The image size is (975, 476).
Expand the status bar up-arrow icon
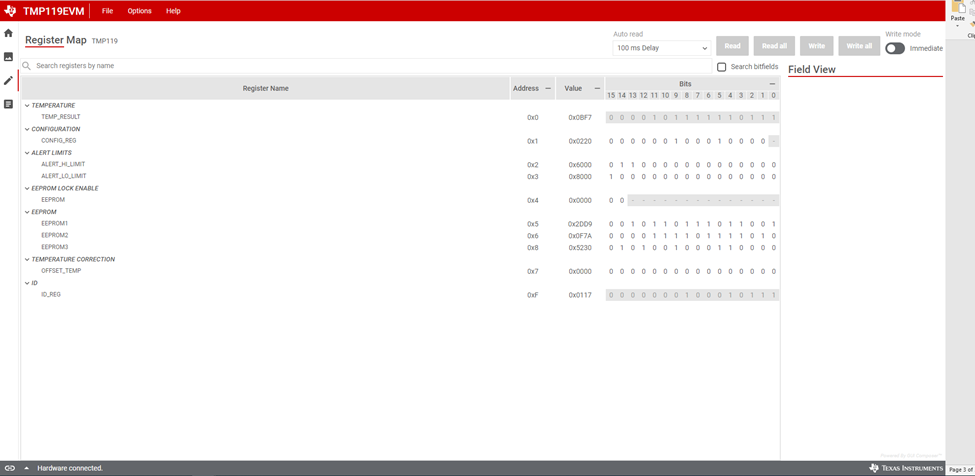[x=27, y=468]
